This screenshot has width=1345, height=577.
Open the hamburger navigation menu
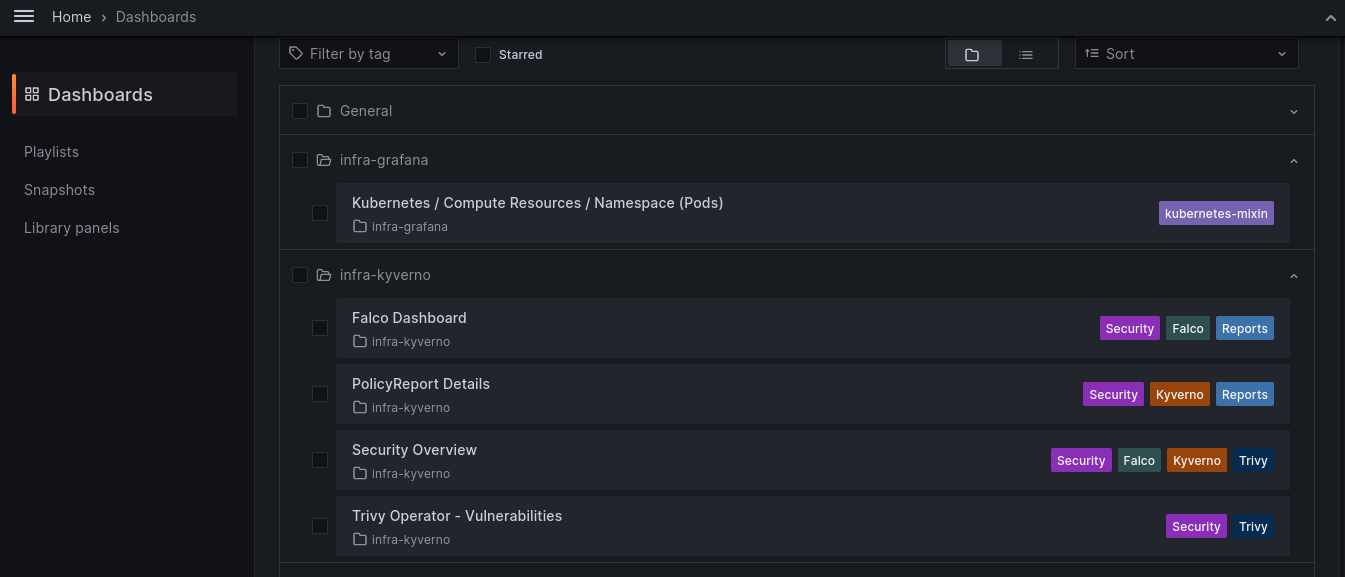24,16
